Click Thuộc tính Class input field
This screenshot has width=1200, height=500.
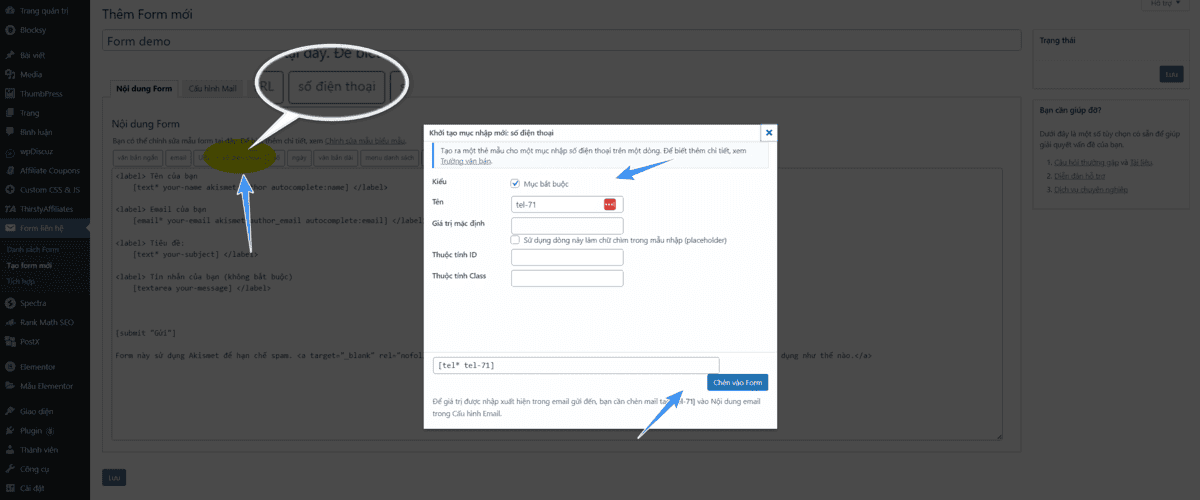tap(567, 278)
